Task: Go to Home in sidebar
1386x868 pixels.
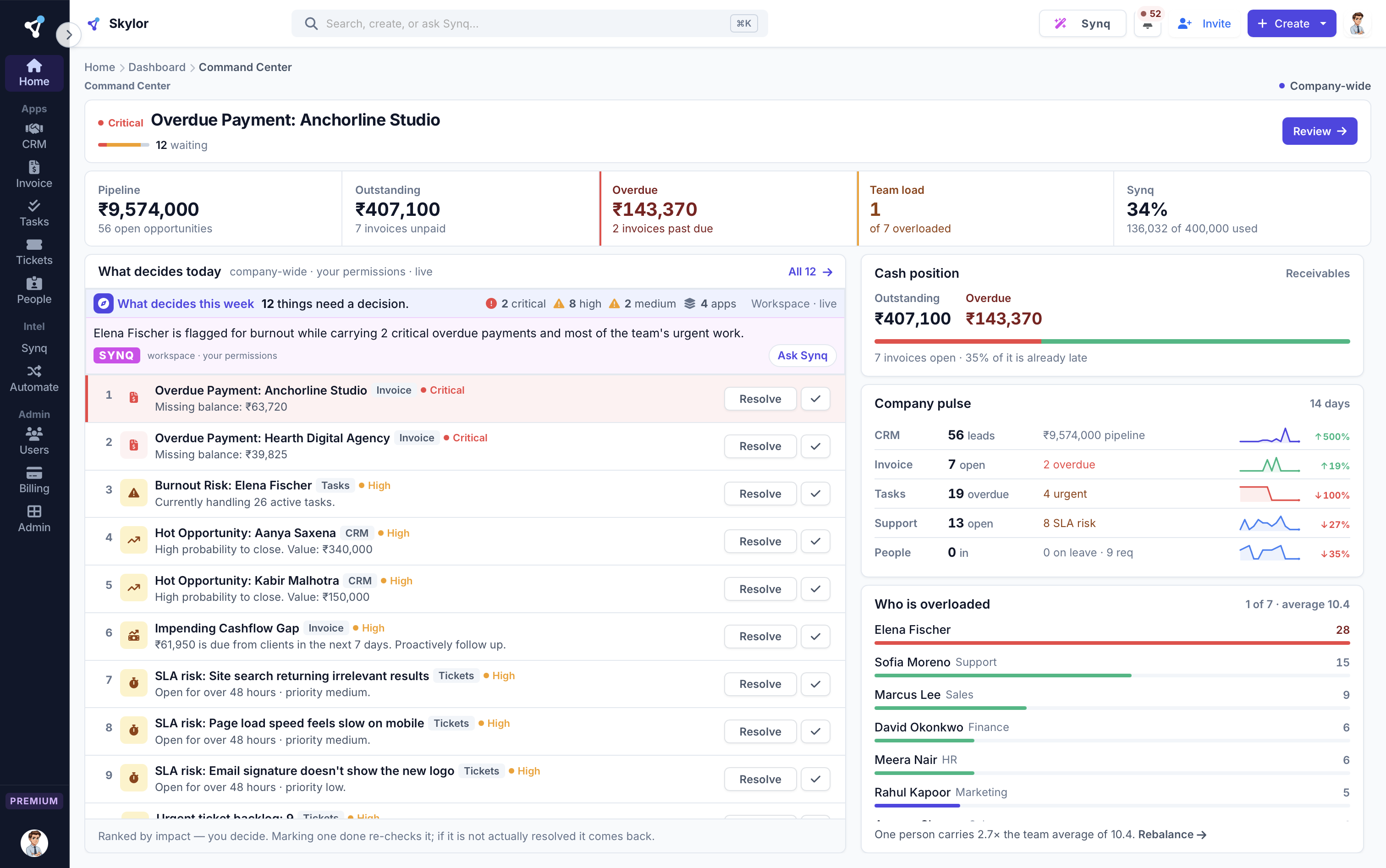Action: (34, 73)
